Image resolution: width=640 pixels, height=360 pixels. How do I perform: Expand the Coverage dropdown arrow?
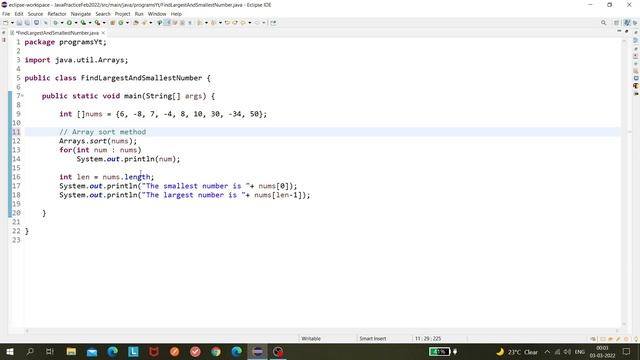[x=90, y=23]
